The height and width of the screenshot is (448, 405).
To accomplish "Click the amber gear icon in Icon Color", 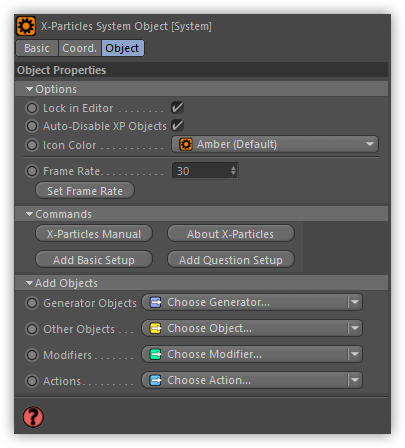I will click(186, 144).
